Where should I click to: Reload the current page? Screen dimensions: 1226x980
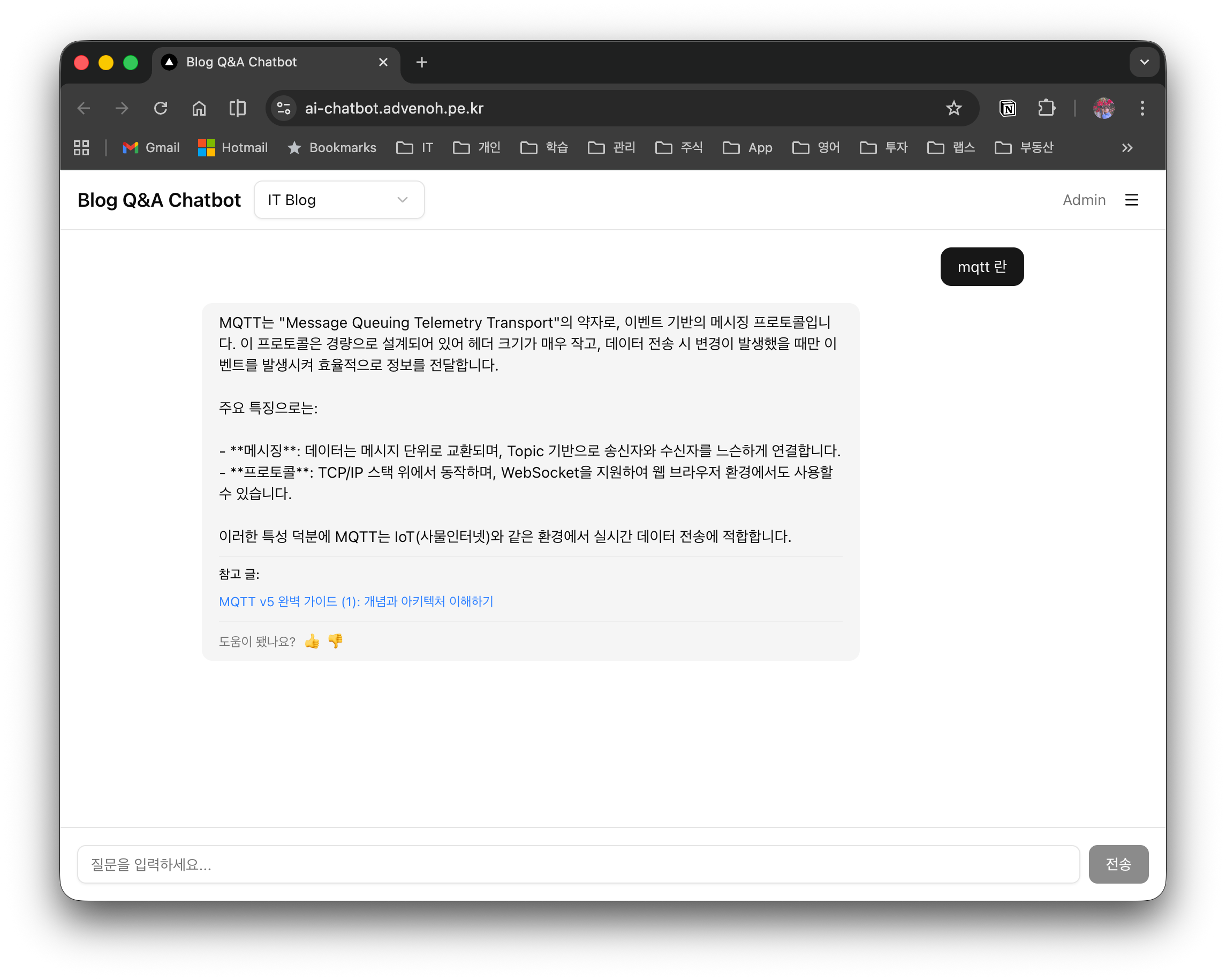[161, 108]
